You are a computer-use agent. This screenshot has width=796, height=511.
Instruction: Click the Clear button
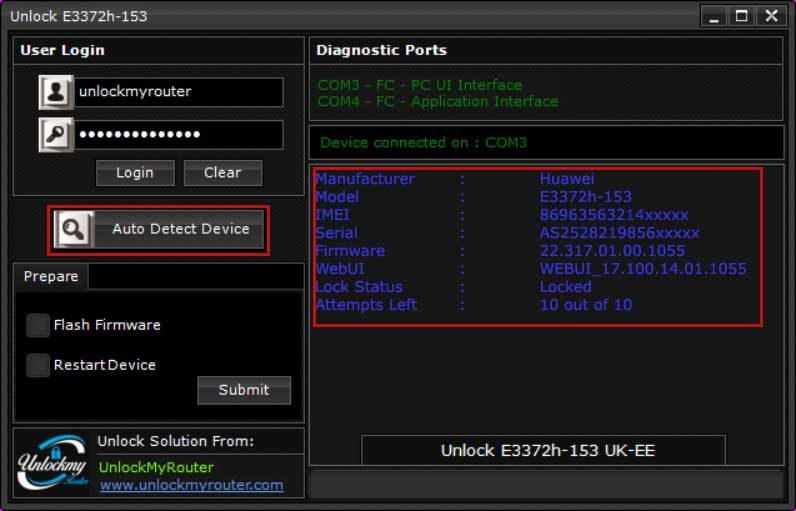click(223, 173)
